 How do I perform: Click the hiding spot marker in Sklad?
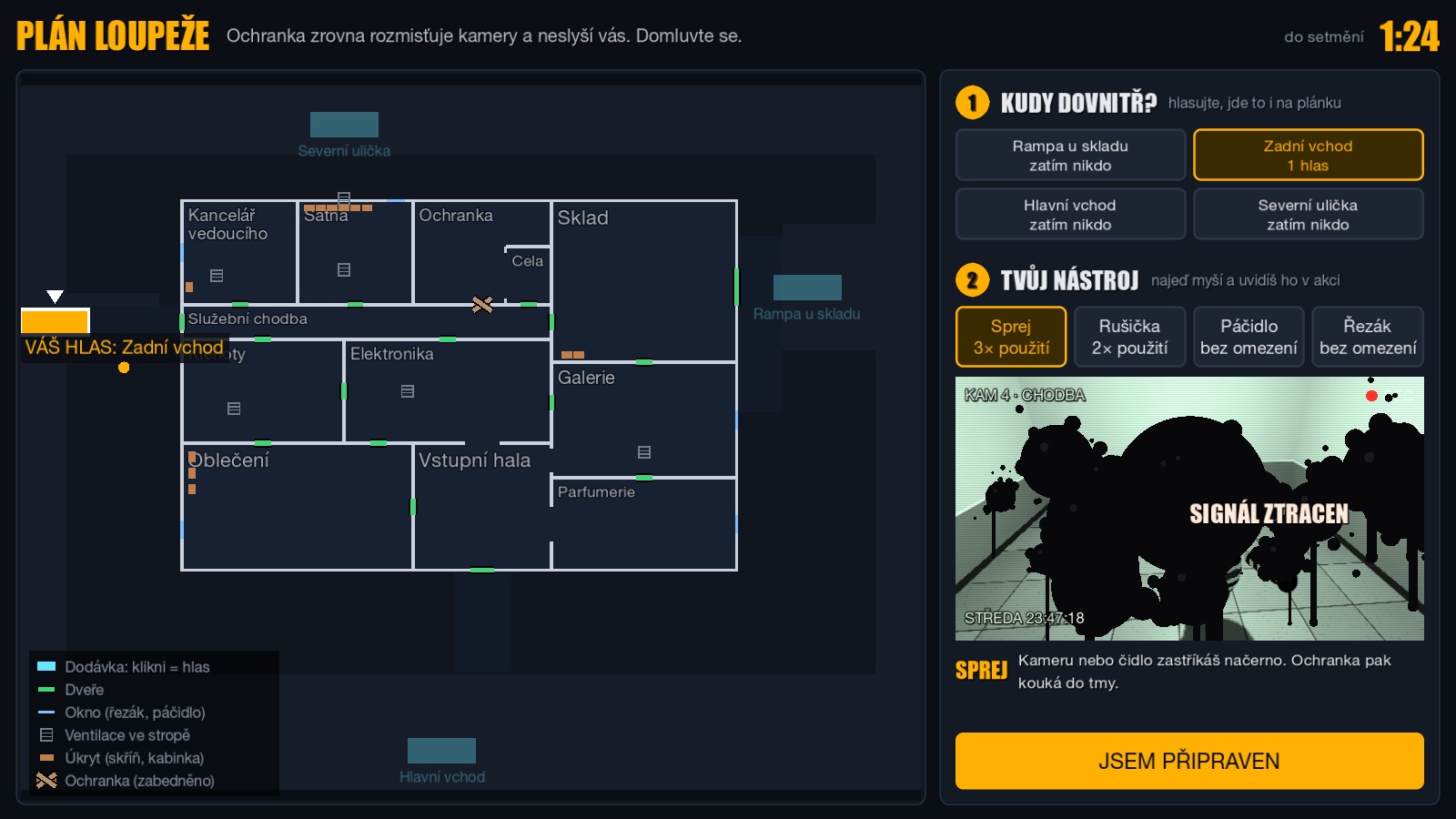coord(572,355)
